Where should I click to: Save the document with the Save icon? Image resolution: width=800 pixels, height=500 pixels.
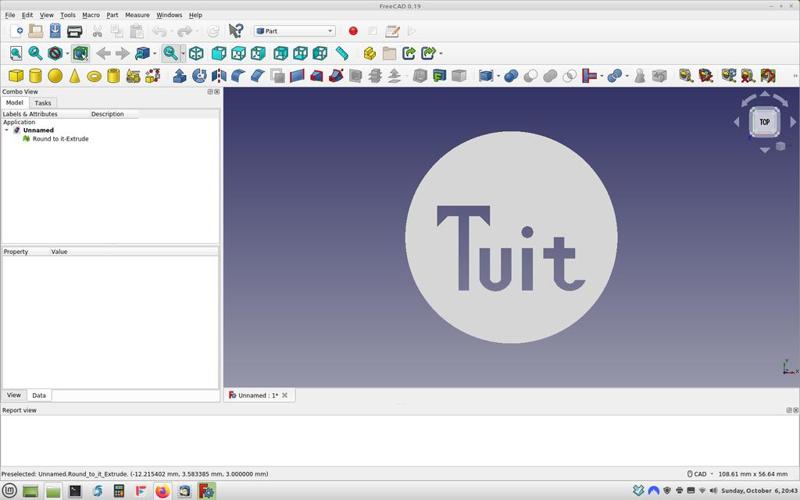55,31
